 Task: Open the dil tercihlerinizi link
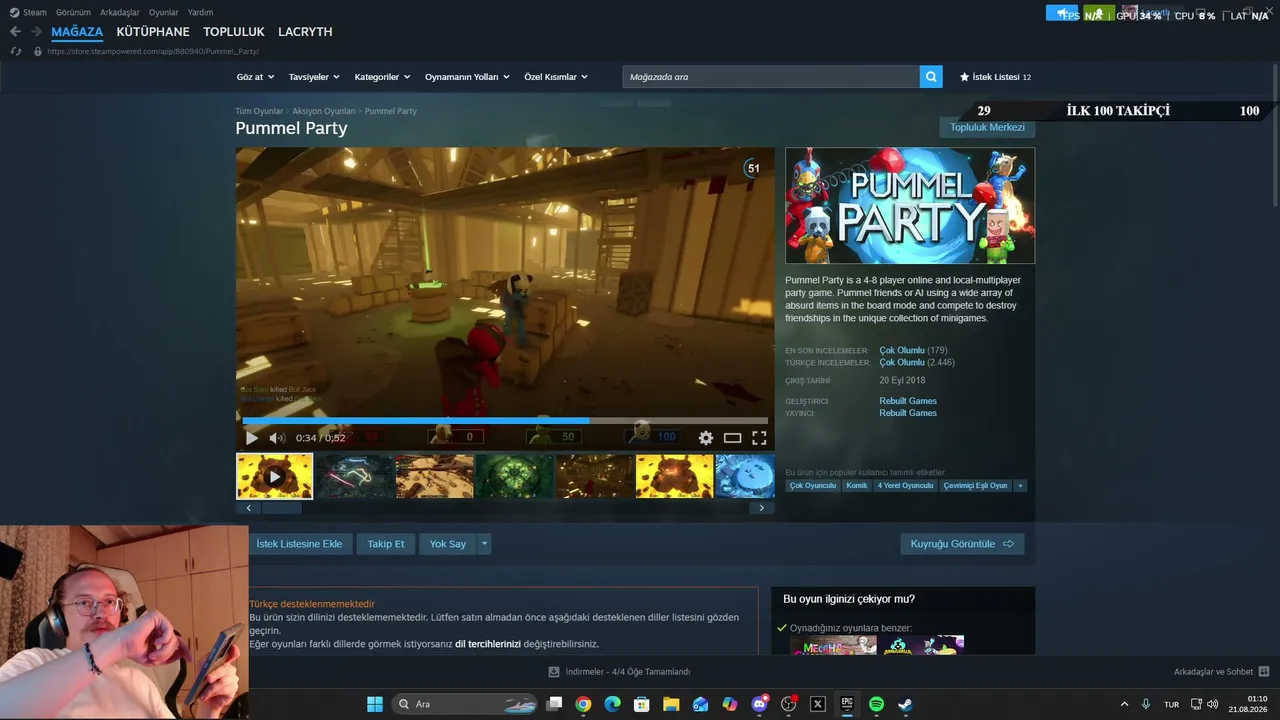point(488,644)
